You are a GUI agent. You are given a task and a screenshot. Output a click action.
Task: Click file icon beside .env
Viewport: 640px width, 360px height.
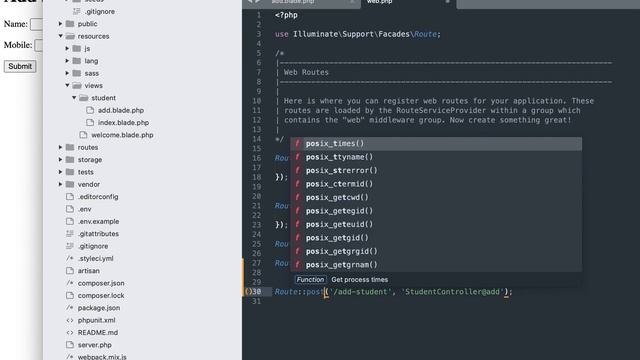tap(70, 209)
